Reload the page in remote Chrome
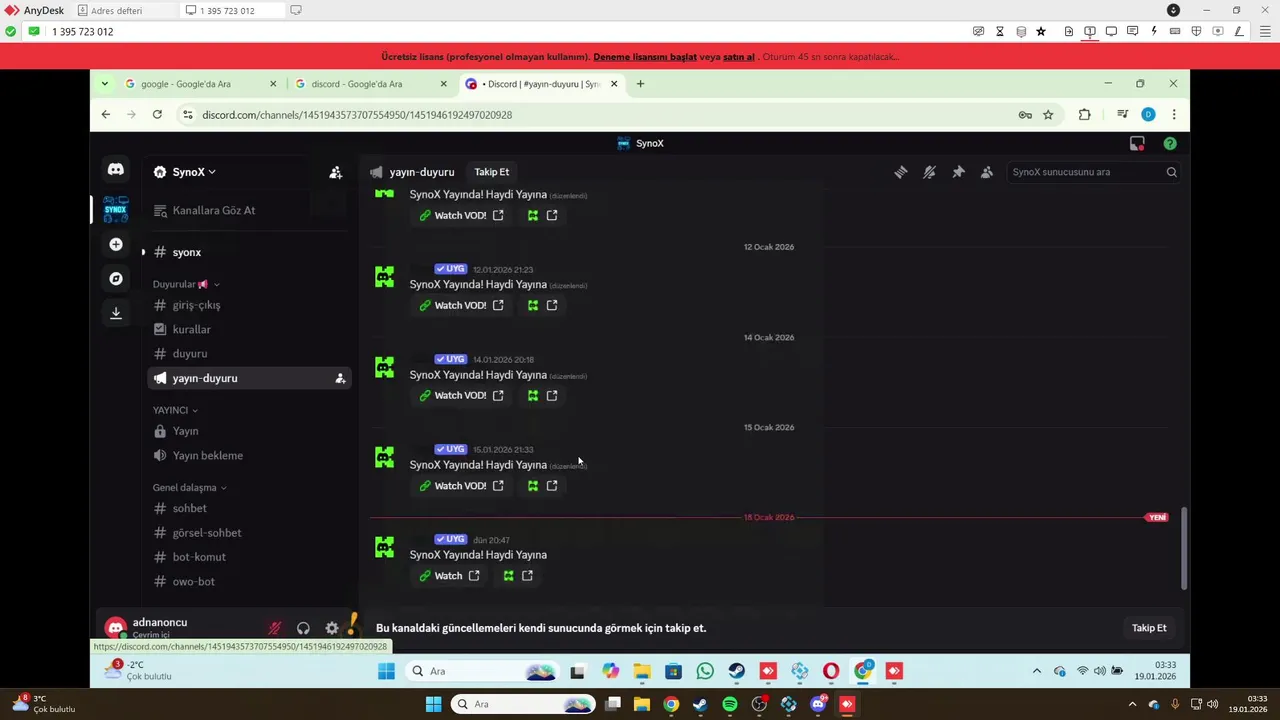The width and height of the screenshot is (1280, 720). pos(157,115)
